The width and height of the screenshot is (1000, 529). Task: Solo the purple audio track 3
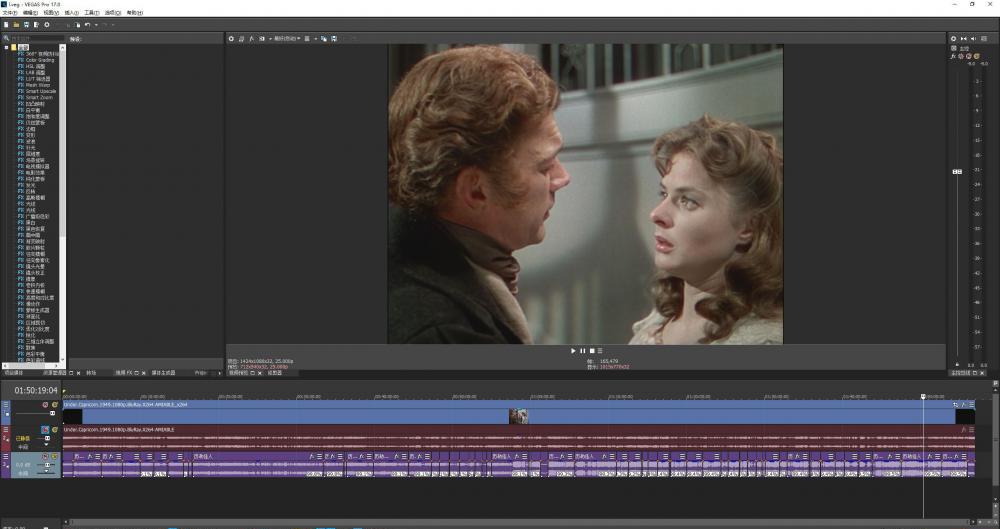click(x=55, y=457)
